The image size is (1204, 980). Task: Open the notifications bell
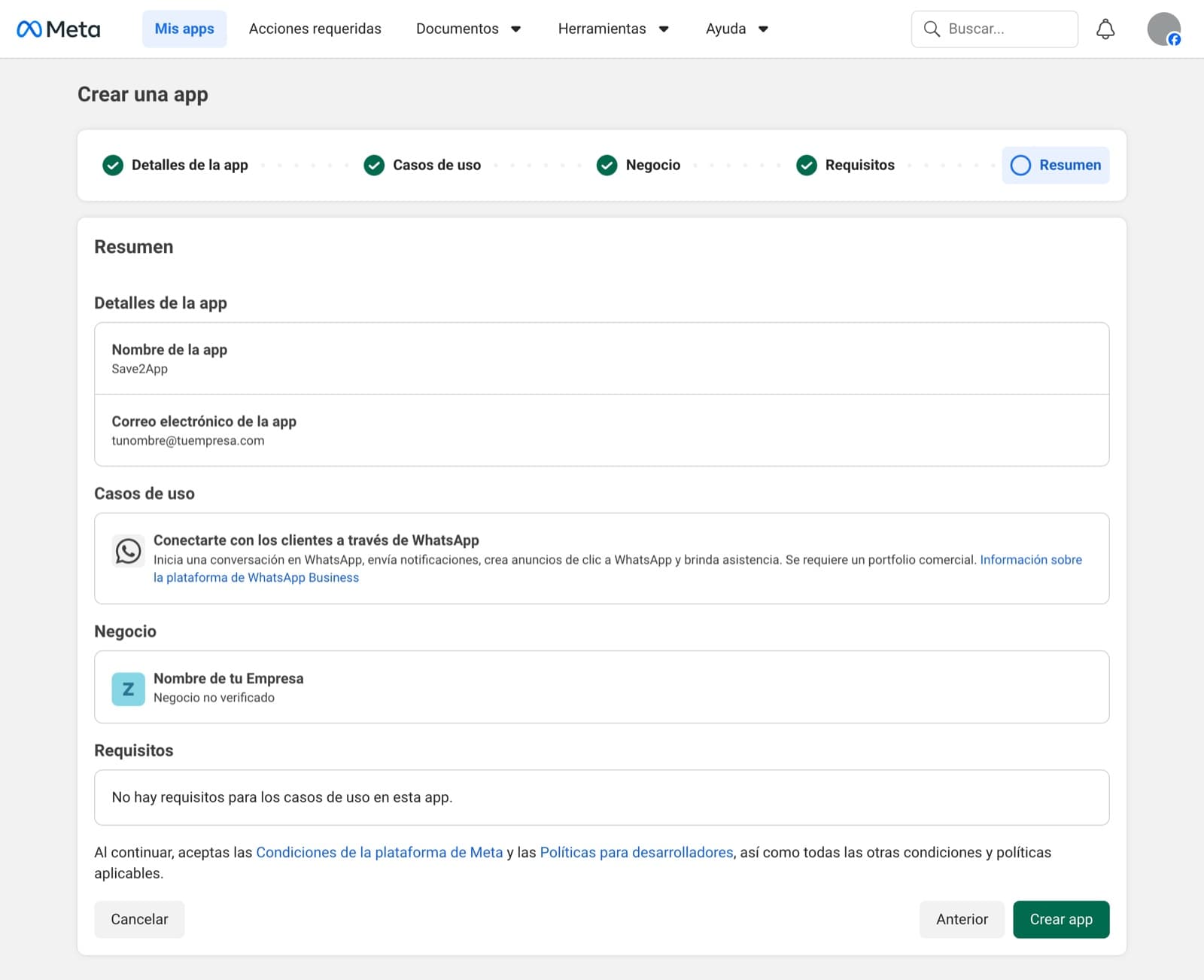(1105, 29)
